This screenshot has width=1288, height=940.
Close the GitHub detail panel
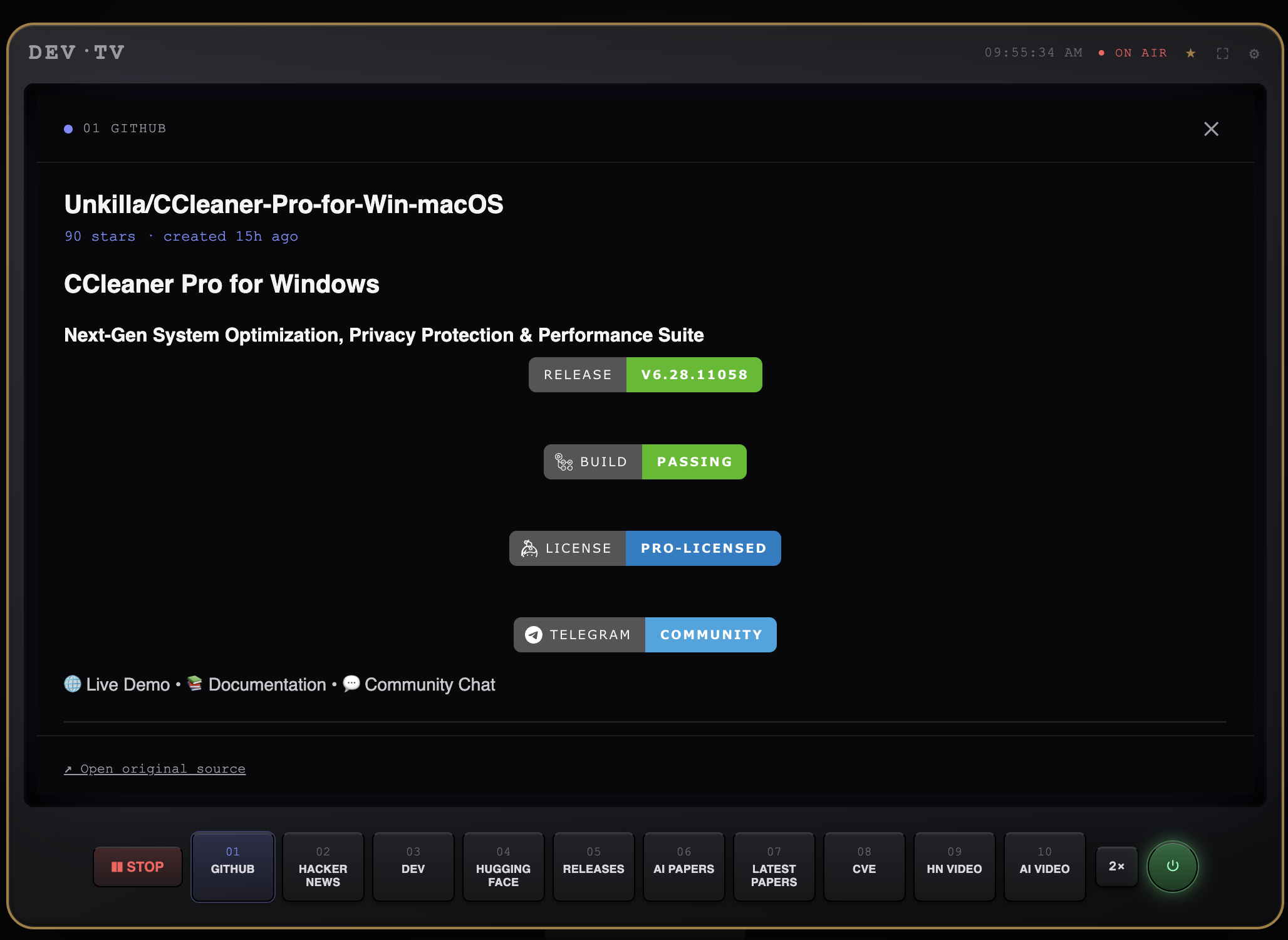(1211, 129)
